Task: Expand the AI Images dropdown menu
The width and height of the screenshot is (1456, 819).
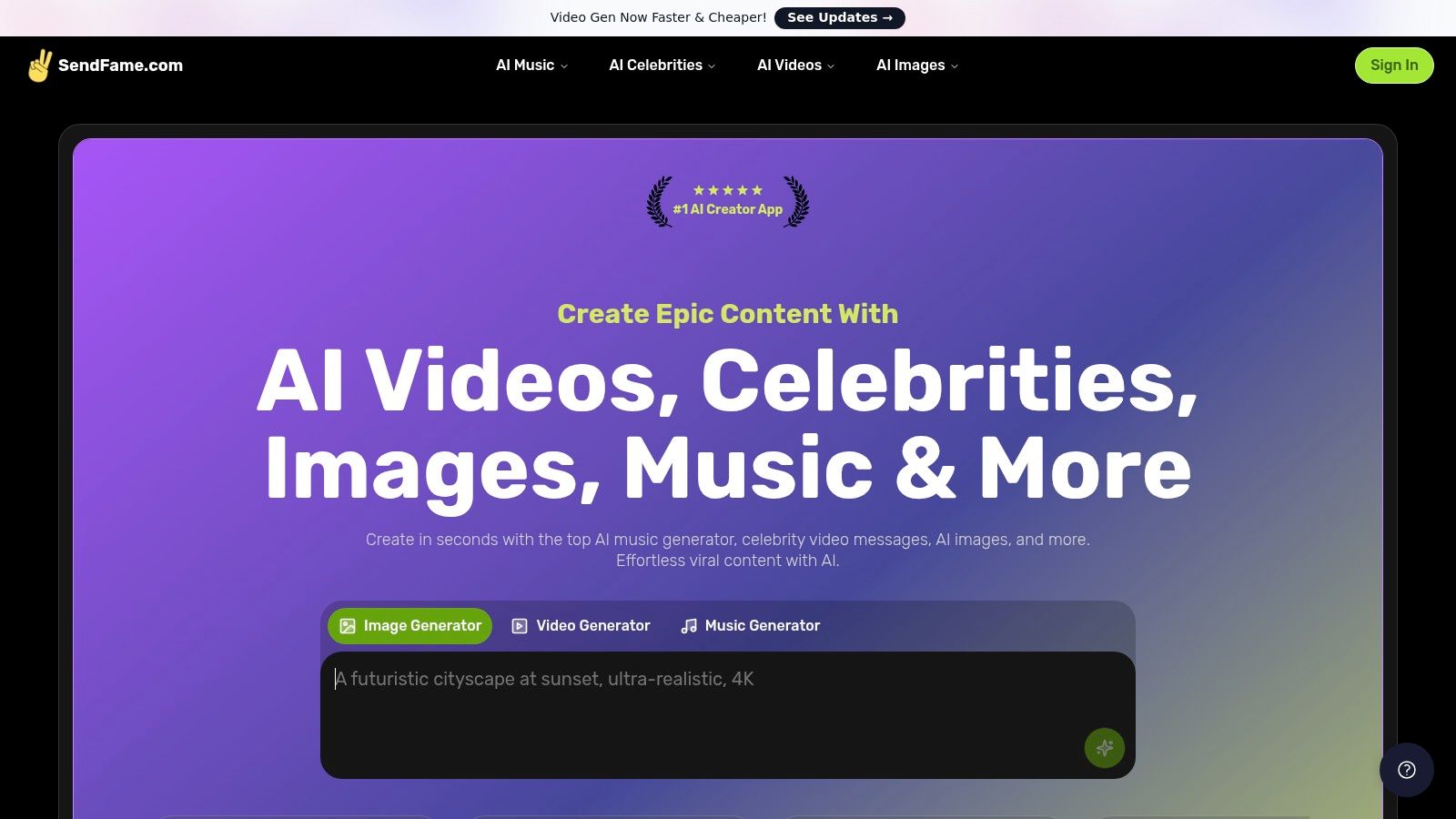Action: tap(917, 66)
